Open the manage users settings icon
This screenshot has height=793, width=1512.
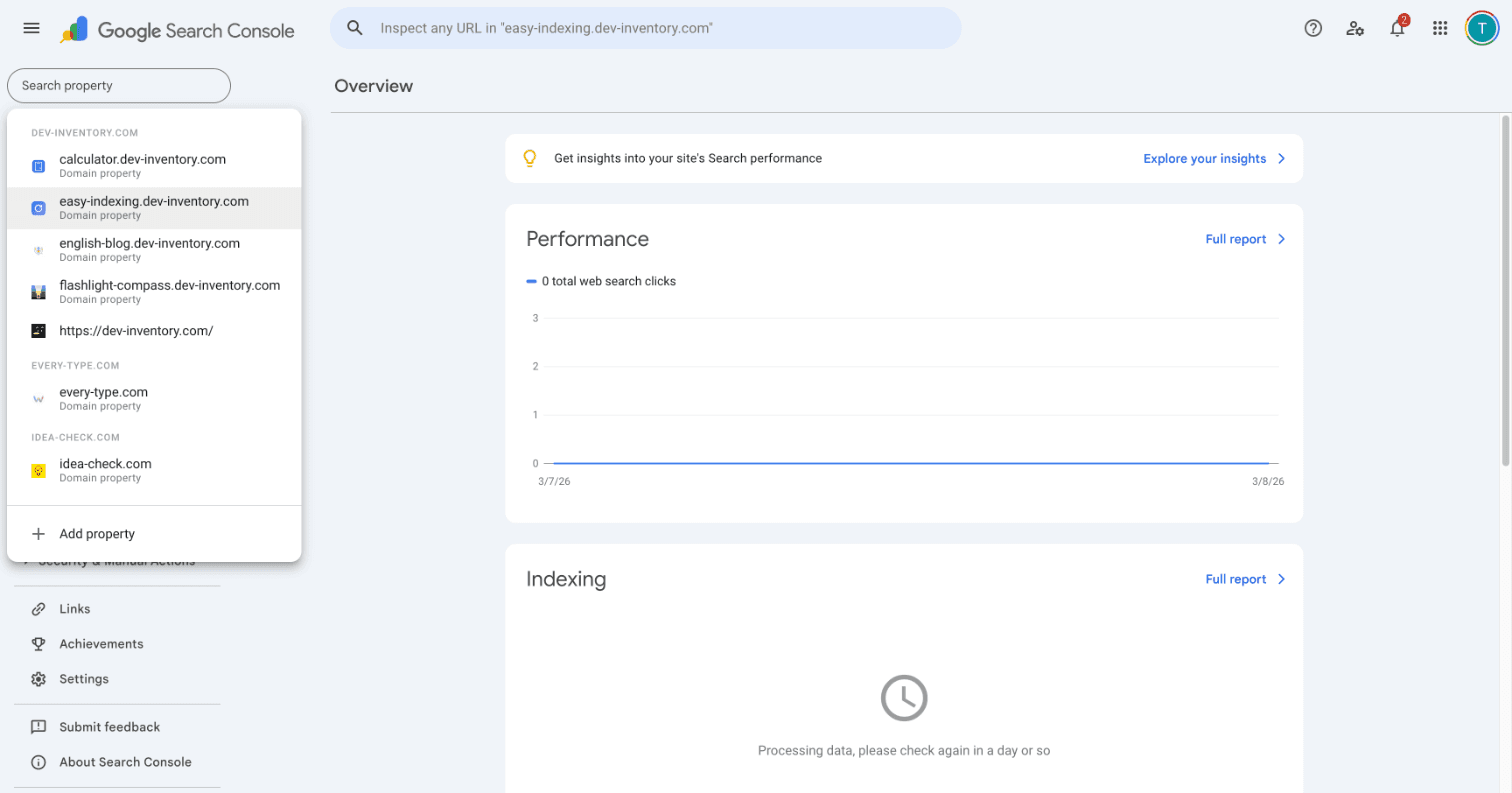(x=1355, y=28)
